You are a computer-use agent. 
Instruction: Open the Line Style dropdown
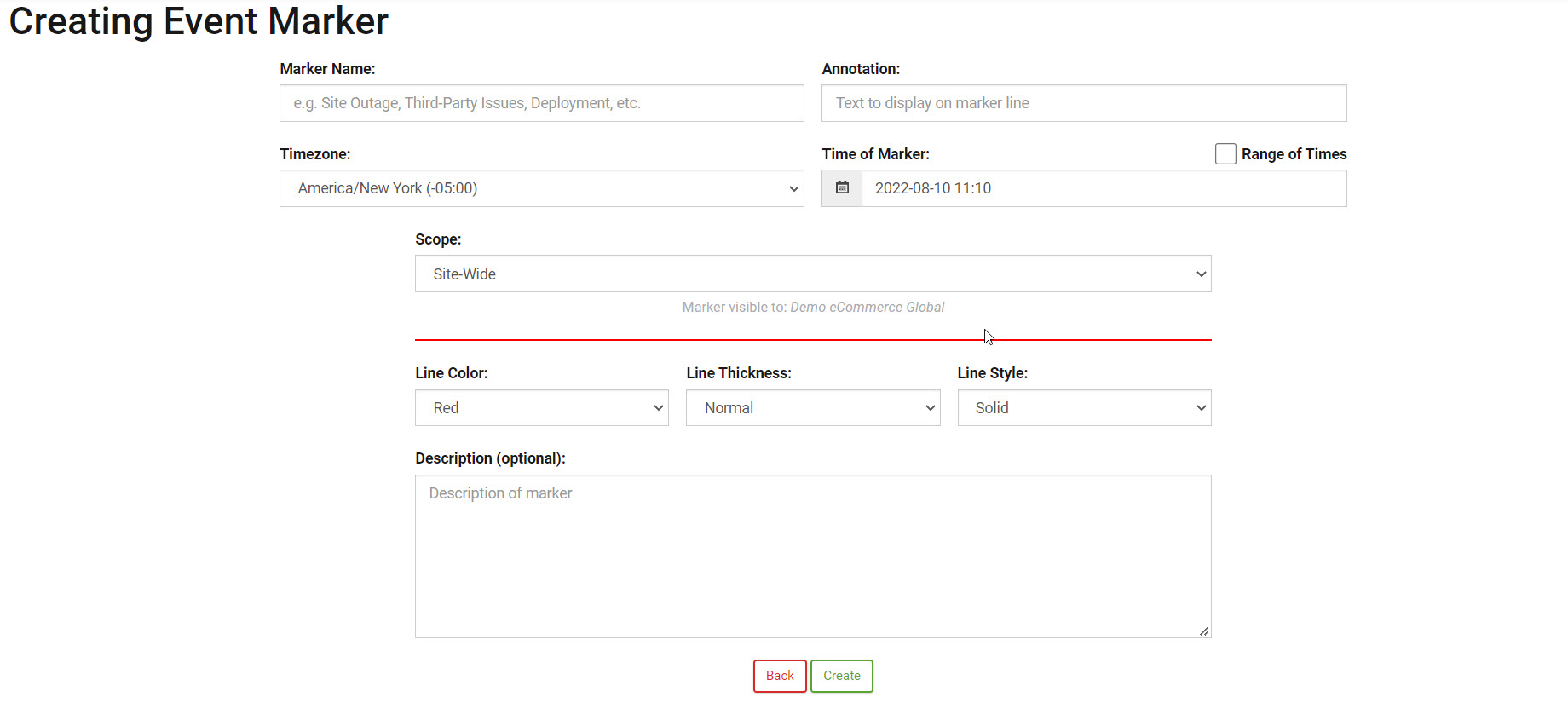coord(1084,408)
